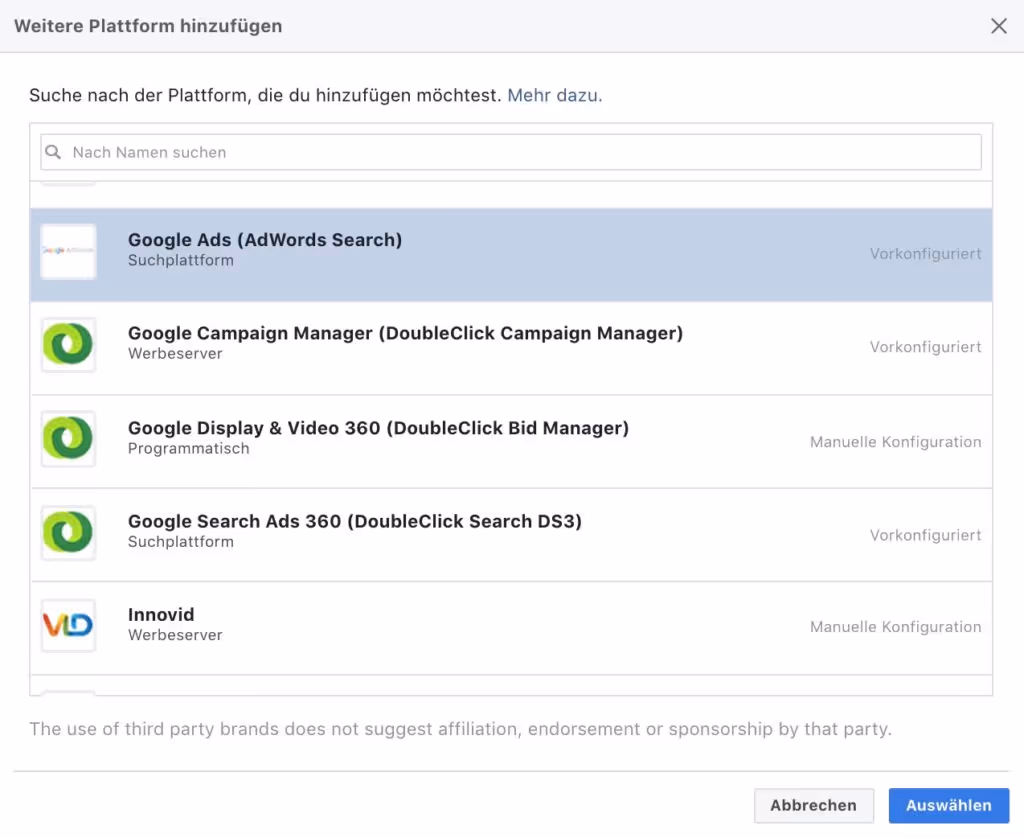Click Vorkonfiguriert label in Google Ads row
This screenshot has height=838, width=1024.
tap(925, 254)
